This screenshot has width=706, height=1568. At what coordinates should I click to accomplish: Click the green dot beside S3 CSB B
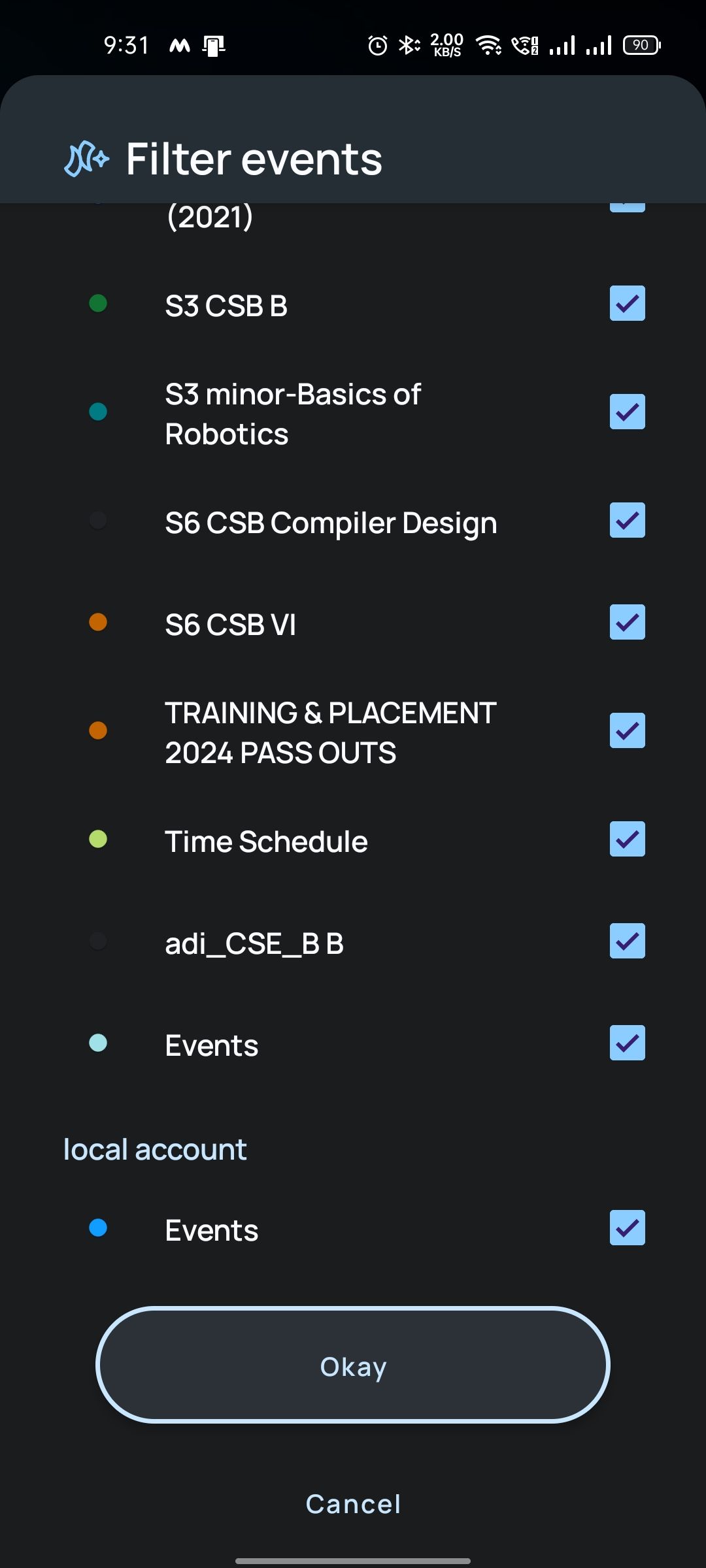pos(98,303)
